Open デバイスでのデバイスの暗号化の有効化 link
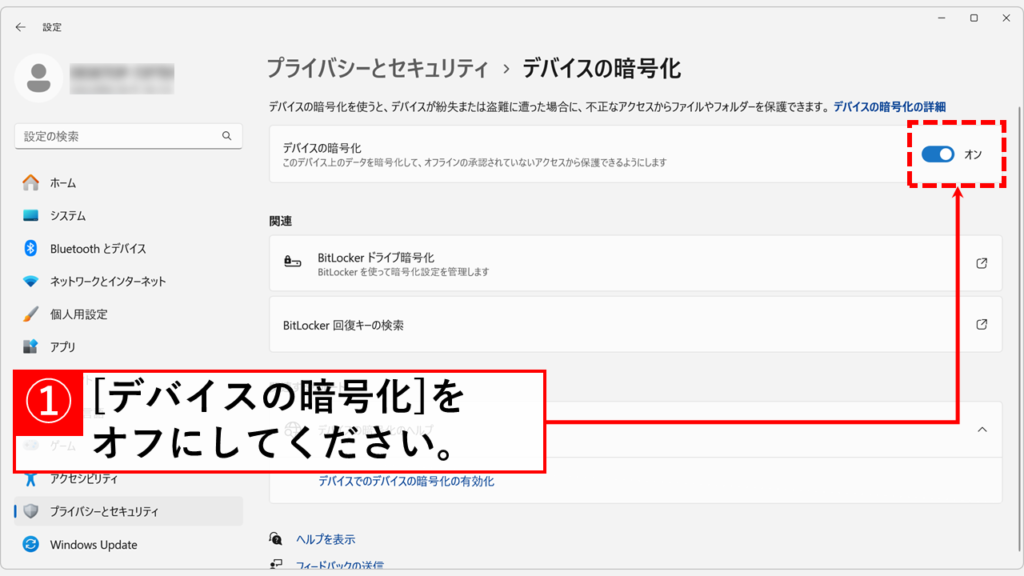This screenshot has height=576, width=1024. point(406,481)
